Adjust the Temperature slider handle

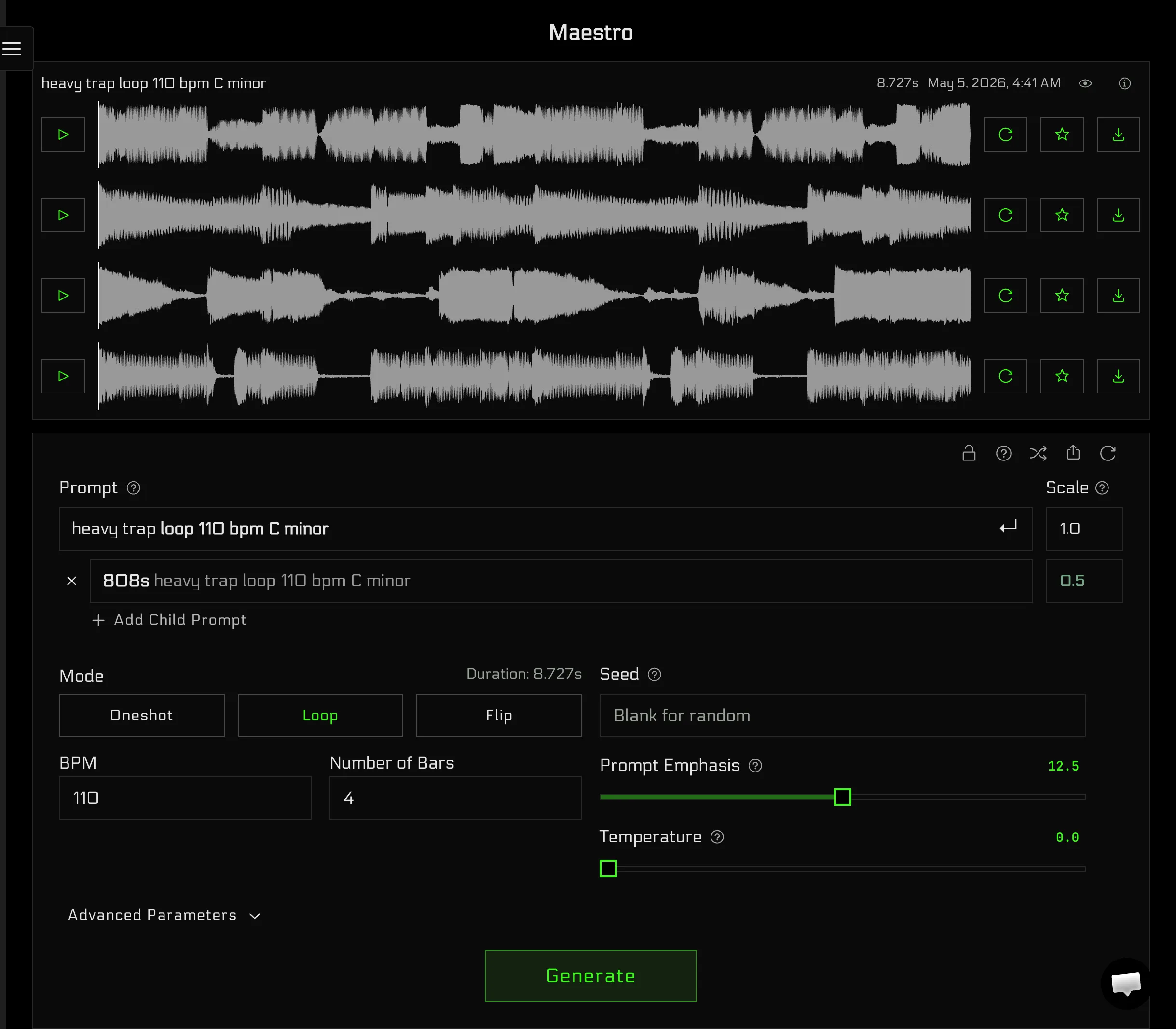608,868
